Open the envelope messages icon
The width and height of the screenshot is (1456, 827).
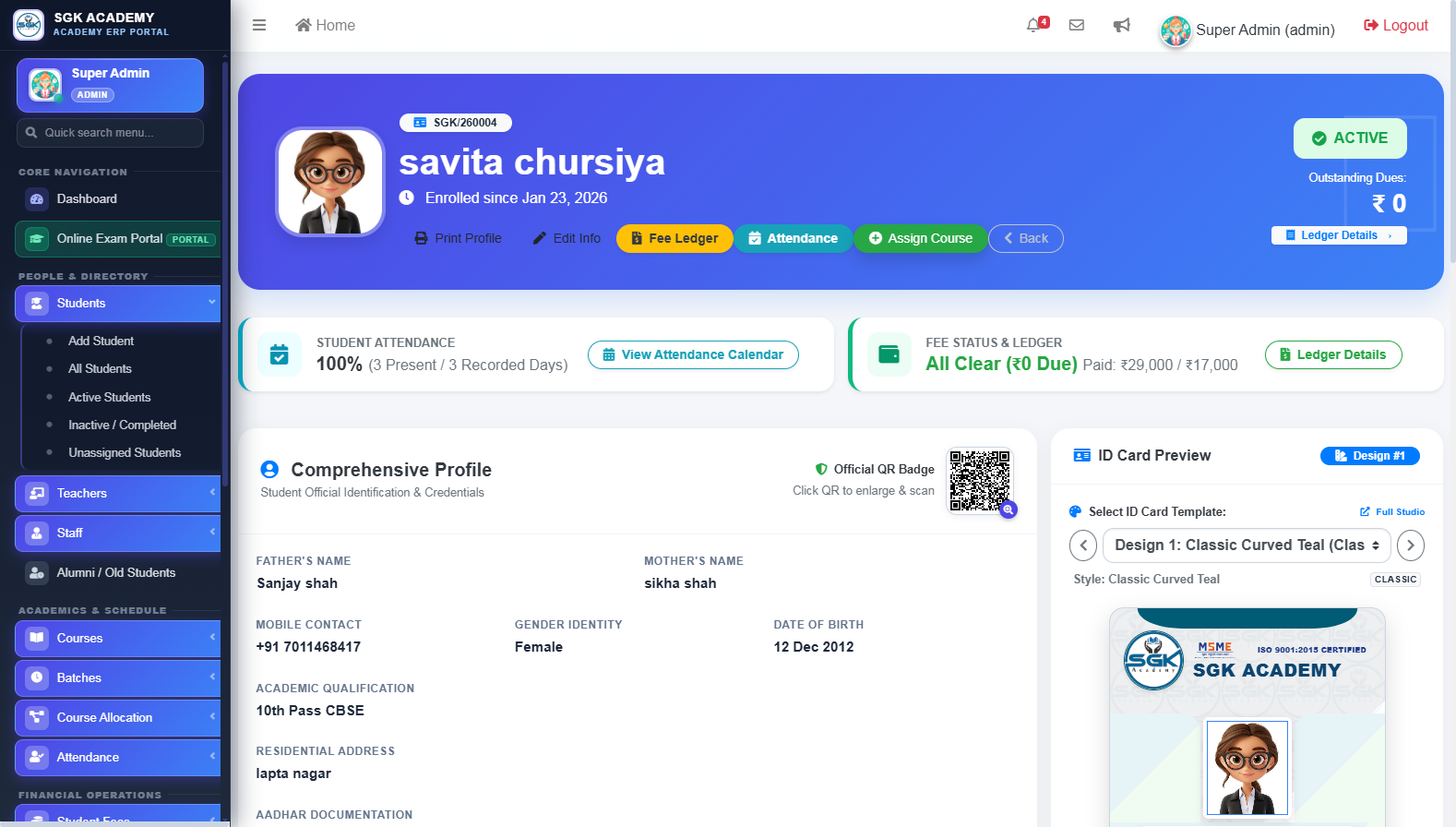tap(1077, 25)
